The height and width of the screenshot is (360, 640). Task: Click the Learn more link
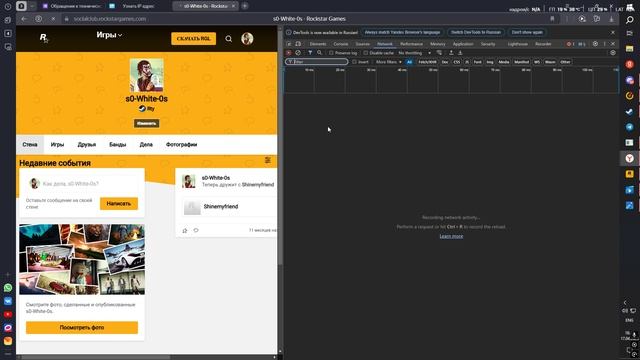(x=451, y=236)
